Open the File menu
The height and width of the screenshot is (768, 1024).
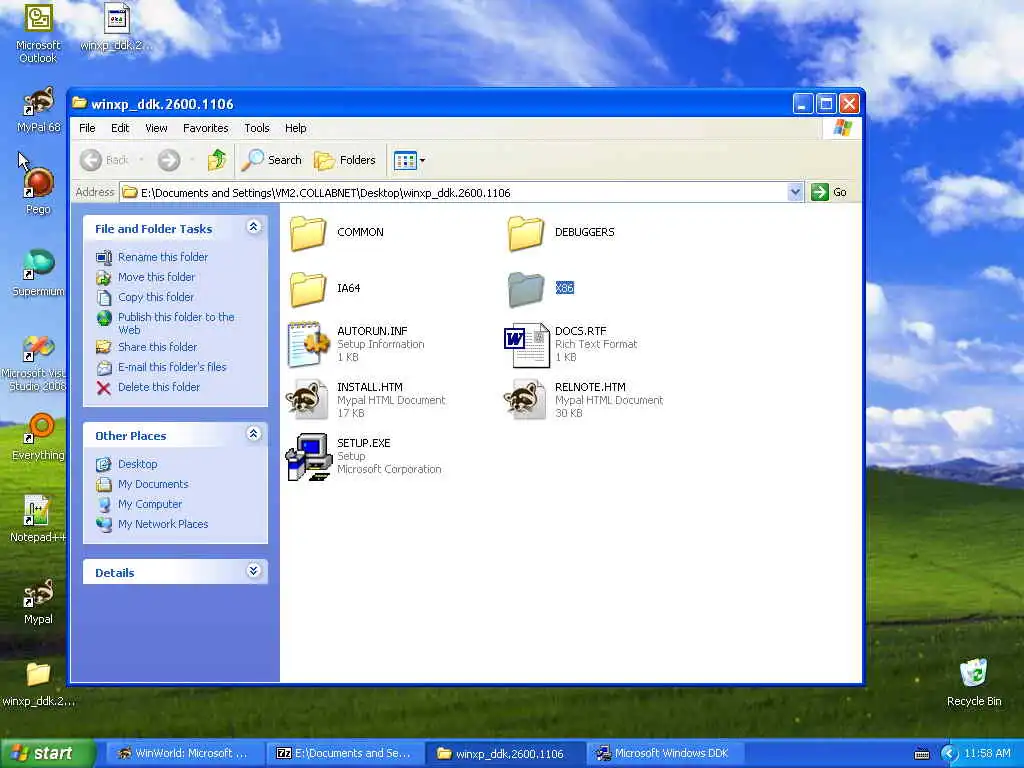pos(87,128)
